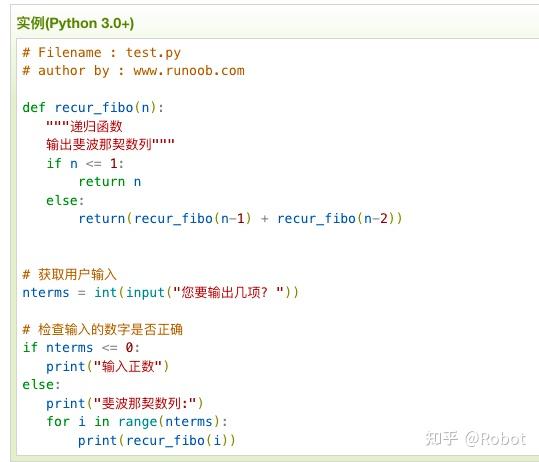Click the print("斐波那契数列:") statement
Viewport: 539px width, 462px height.
coord(125,404)
